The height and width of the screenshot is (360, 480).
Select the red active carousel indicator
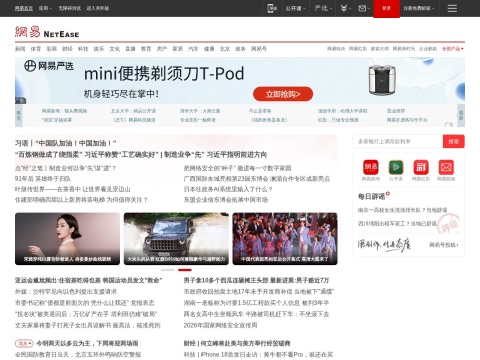(x=185, y=270)
